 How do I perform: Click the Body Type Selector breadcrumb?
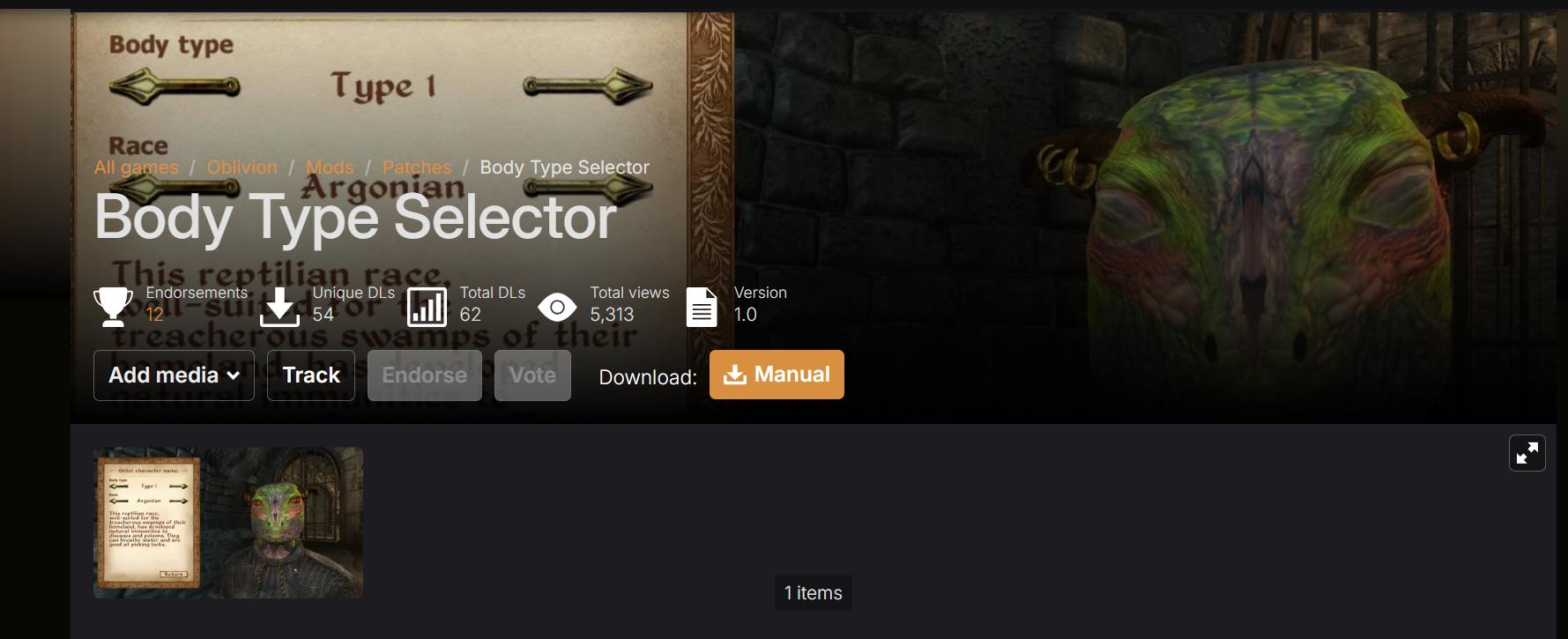click(x=565, y=167)
